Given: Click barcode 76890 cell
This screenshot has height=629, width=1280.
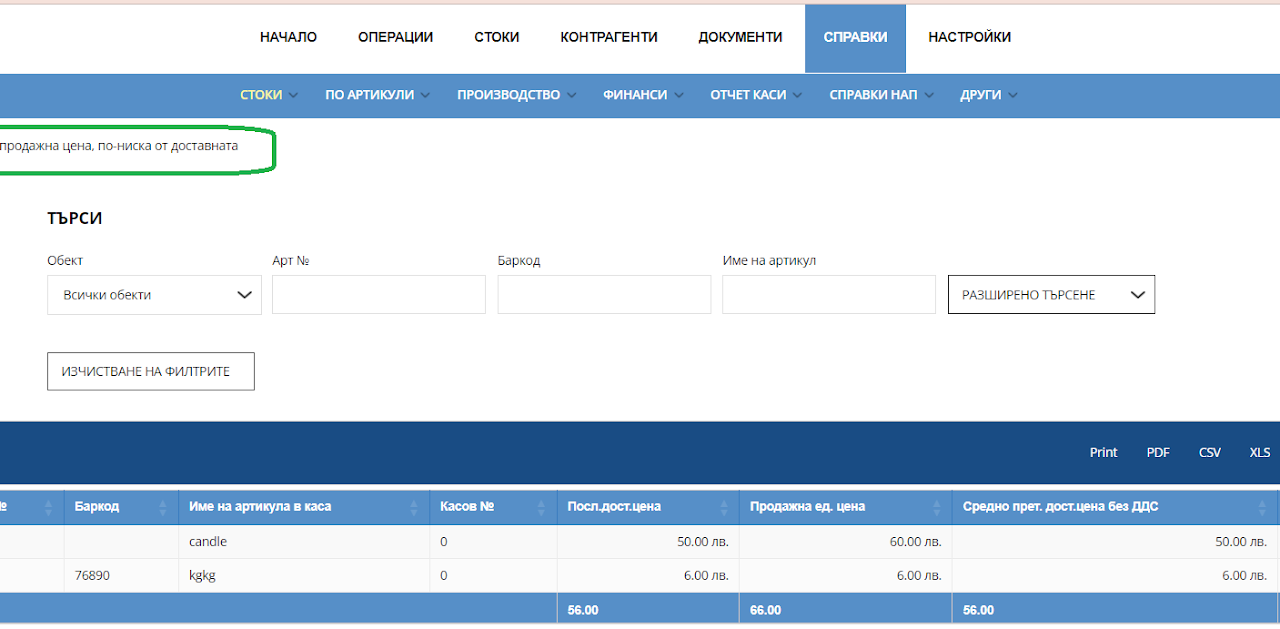Looking at the screenshot, I should 92,575.
